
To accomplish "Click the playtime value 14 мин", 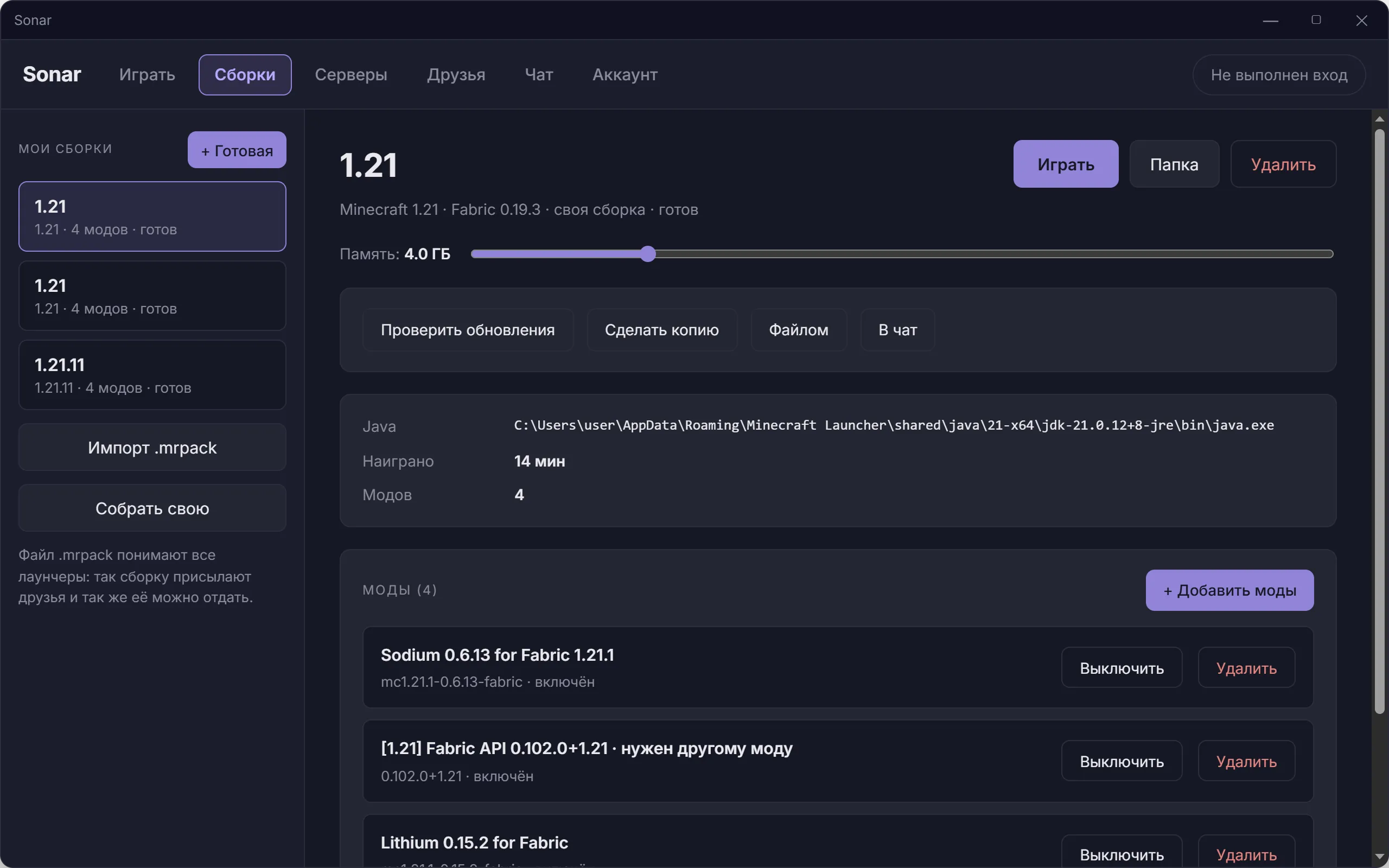I will (539, 461).
